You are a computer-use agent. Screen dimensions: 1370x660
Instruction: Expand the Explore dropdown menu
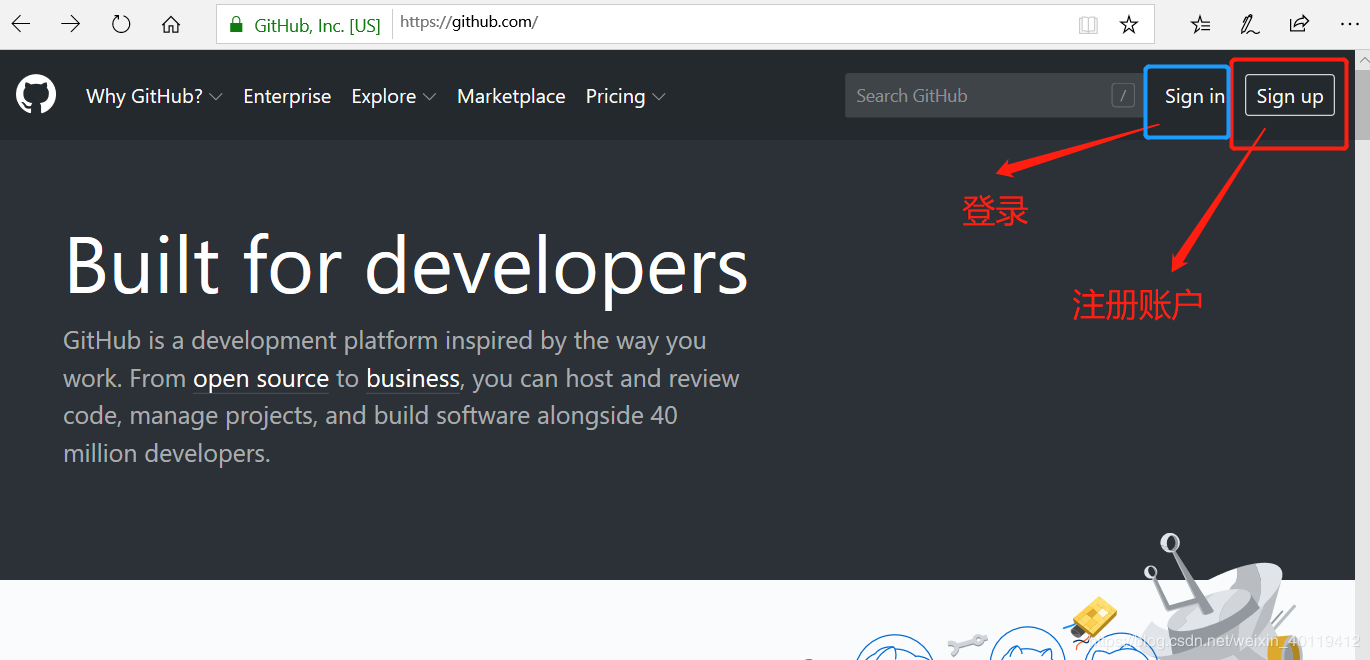click(x=394, y=96)
